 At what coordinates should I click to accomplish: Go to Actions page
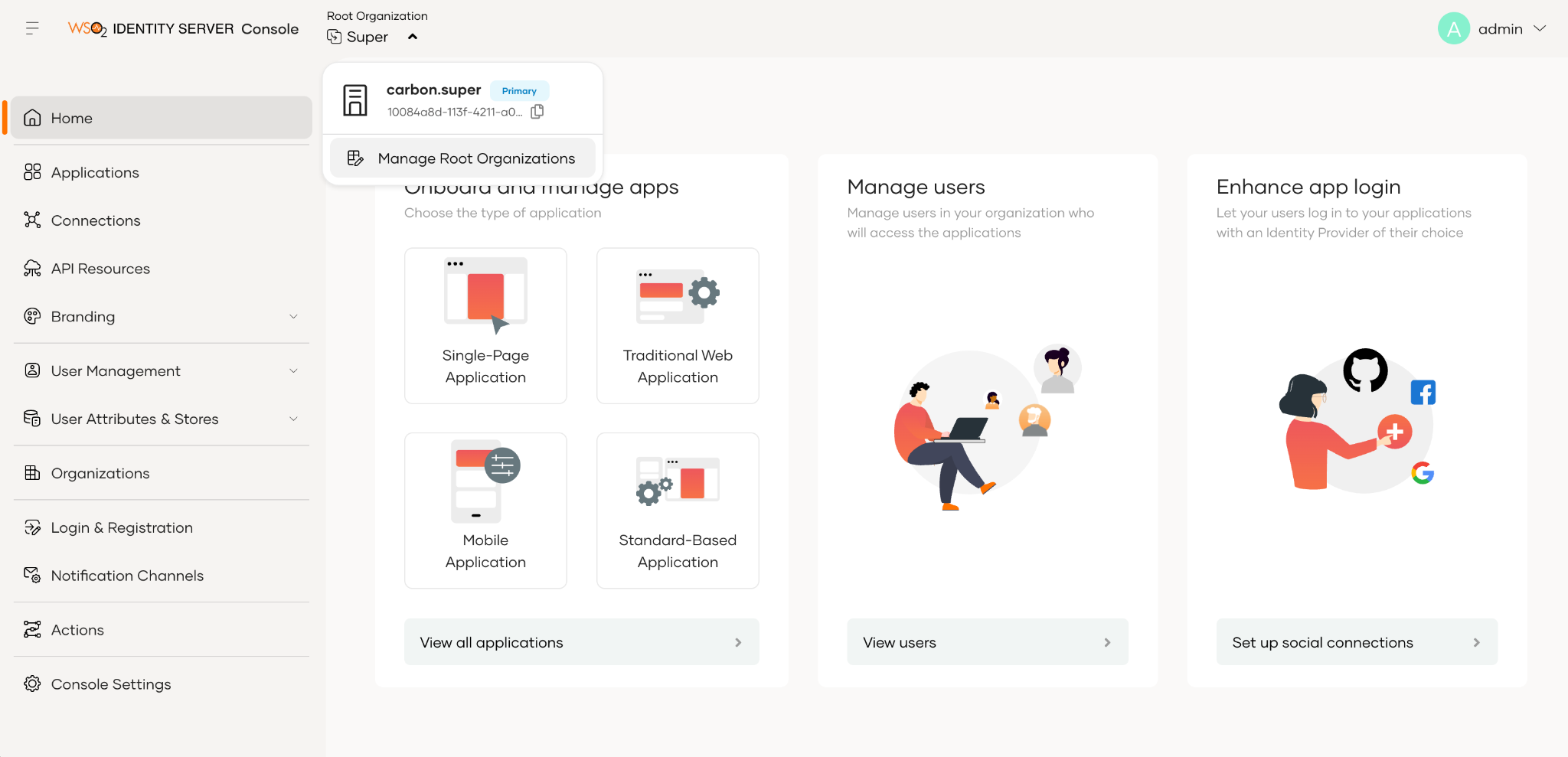click(162, 630)
